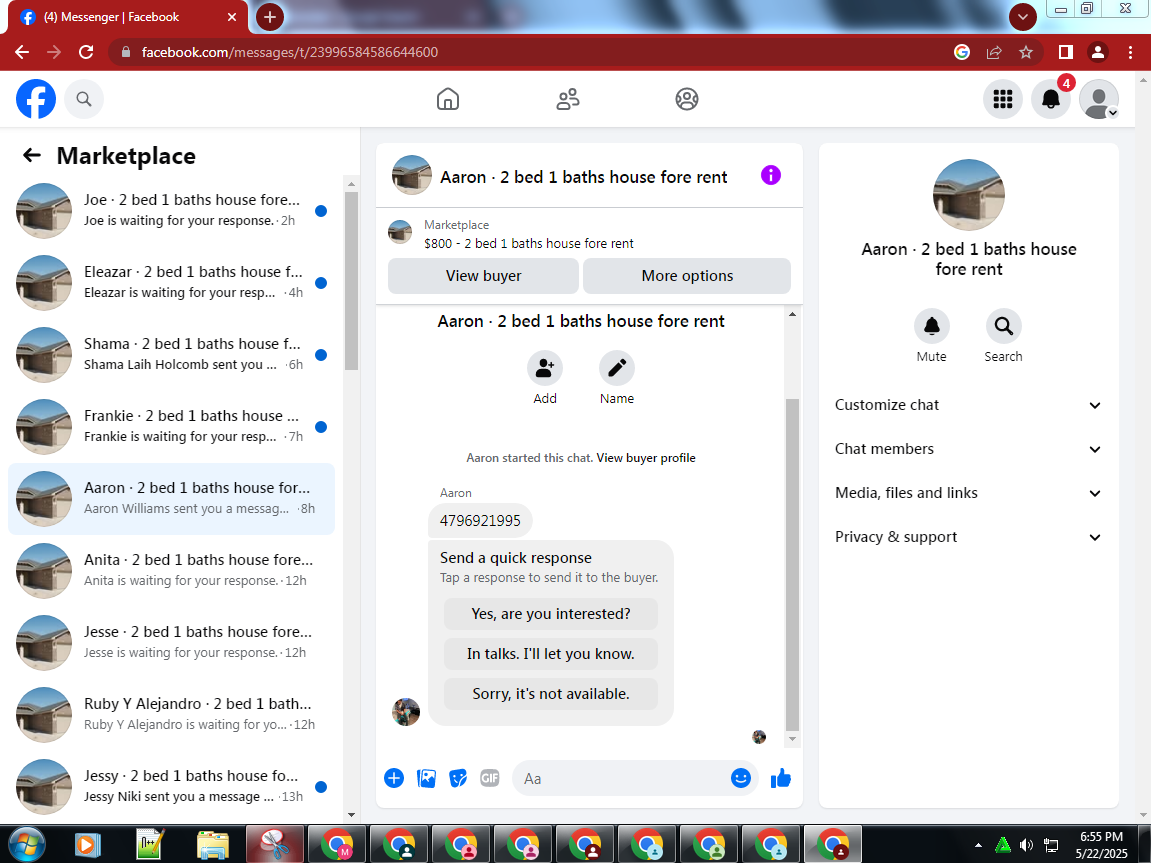Open the Facebook search magnifier
1151x863 pixels.
84,99
